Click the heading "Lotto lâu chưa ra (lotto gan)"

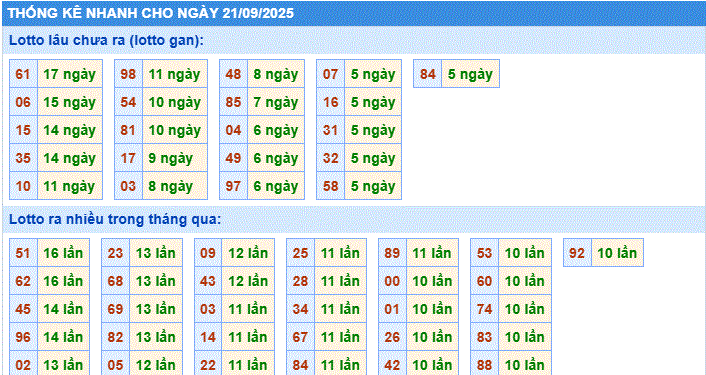pos(107,40)
